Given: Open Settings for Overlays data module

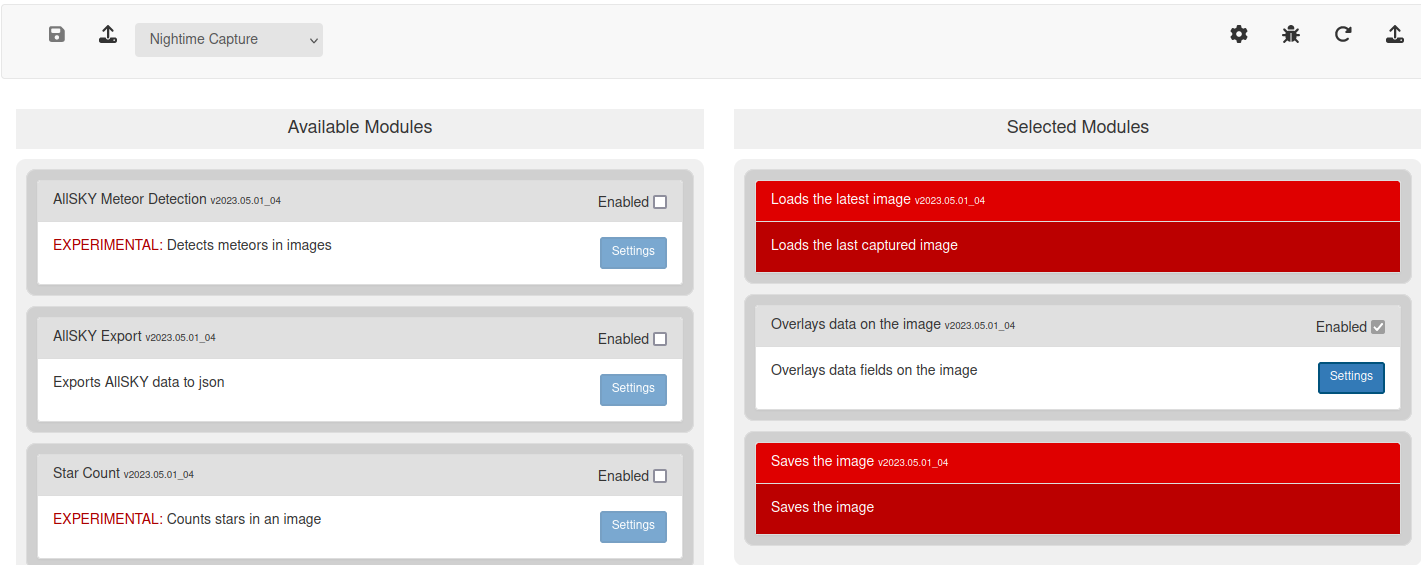Looking at the screenshot, I should click(1351, 377).
